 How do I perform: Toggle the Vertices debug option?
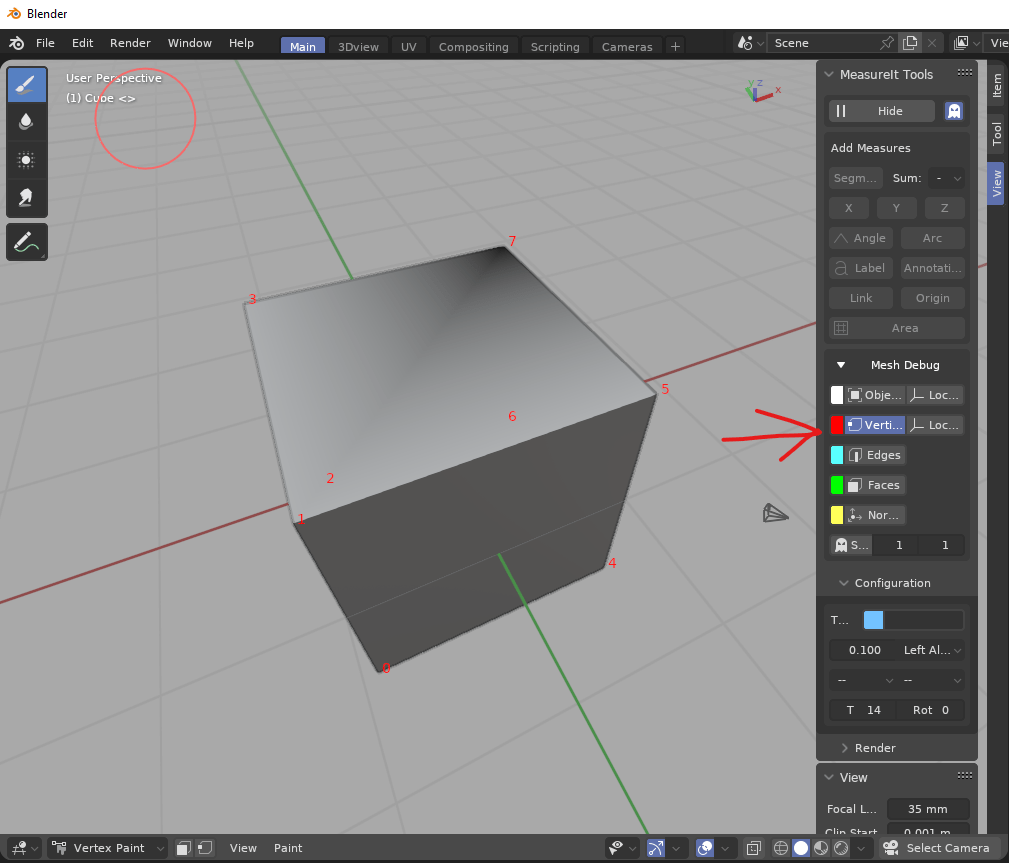pos(875,425)
